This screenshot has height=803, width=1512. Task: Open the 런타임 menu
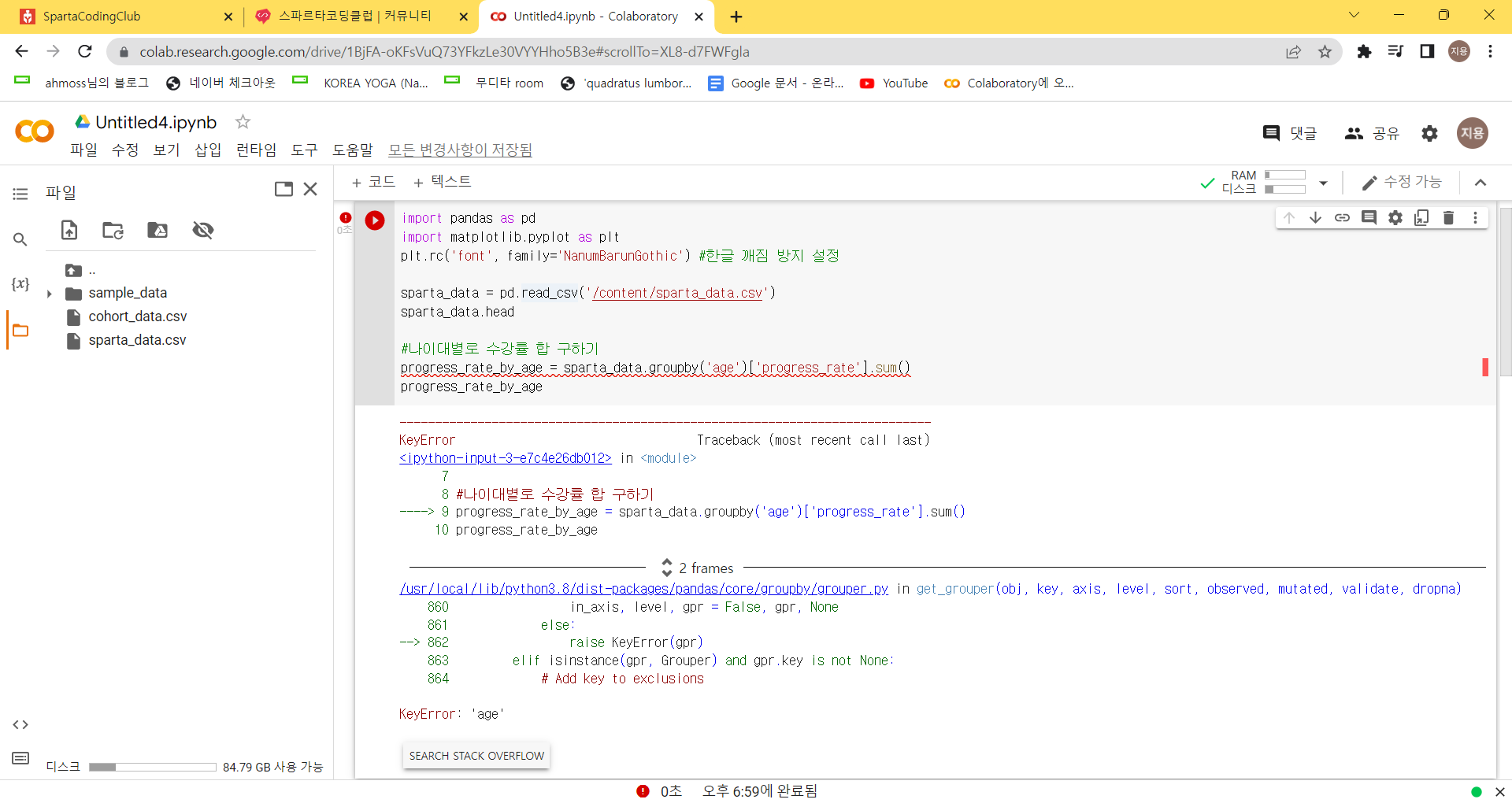coord(256,150)
